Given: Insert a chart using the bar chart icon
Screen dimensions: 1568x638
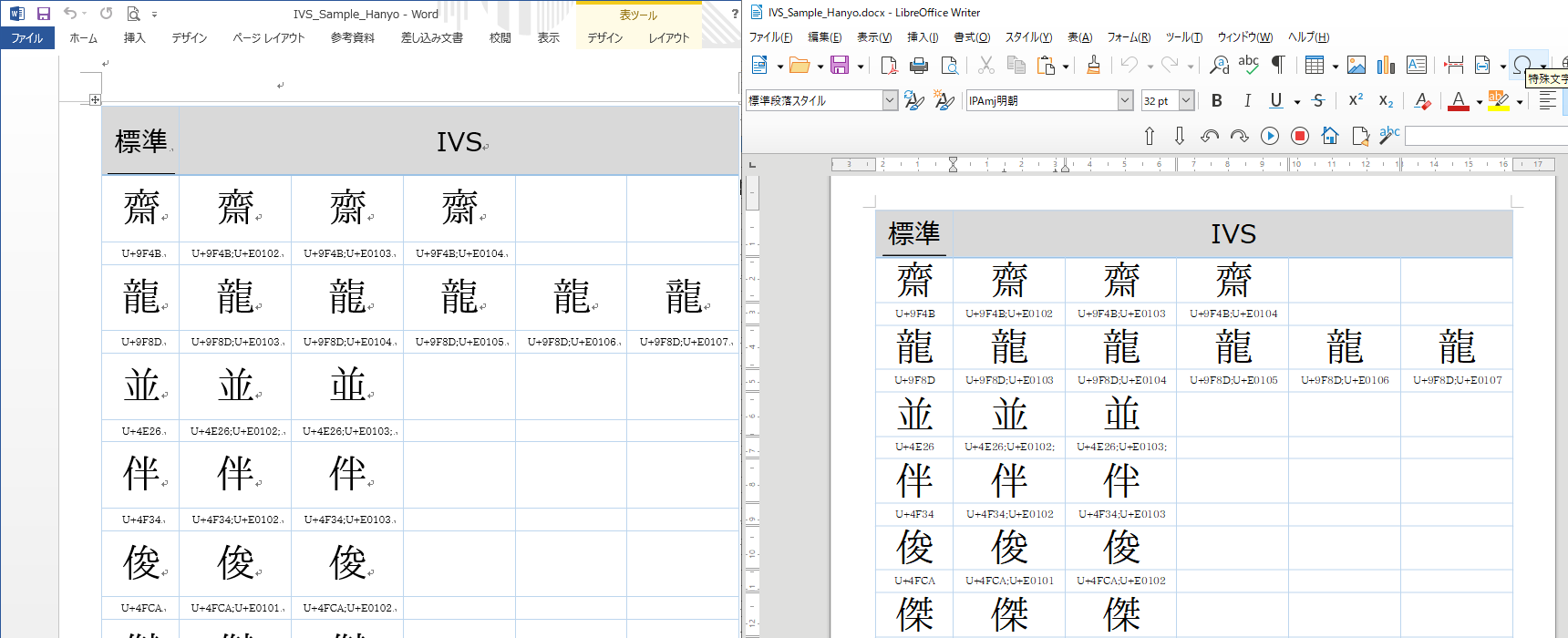Looking at the screenshot, I should click(1387, 65).
